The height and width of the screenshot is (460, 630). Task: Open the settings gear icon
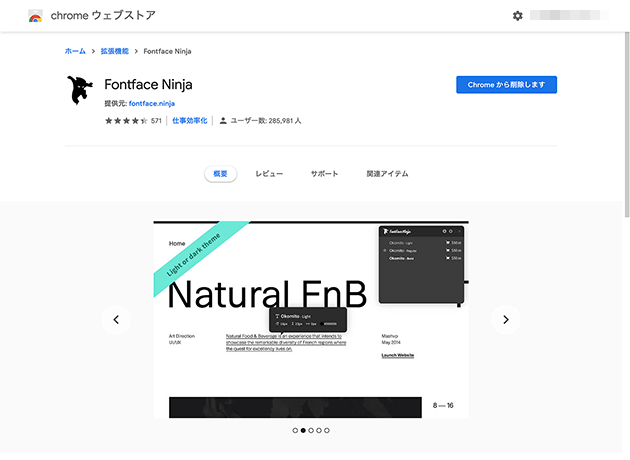coord(518,16)
